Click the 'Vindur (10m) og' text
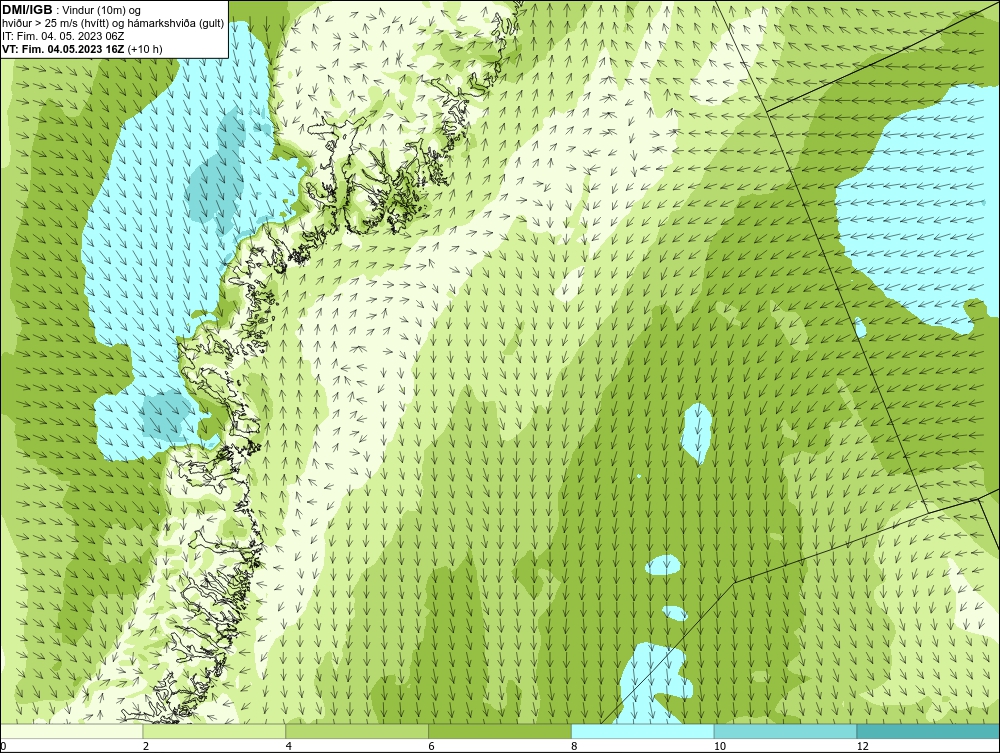Image resolution: width=1000 pixels, height=753 pixels. pos(103,10)
